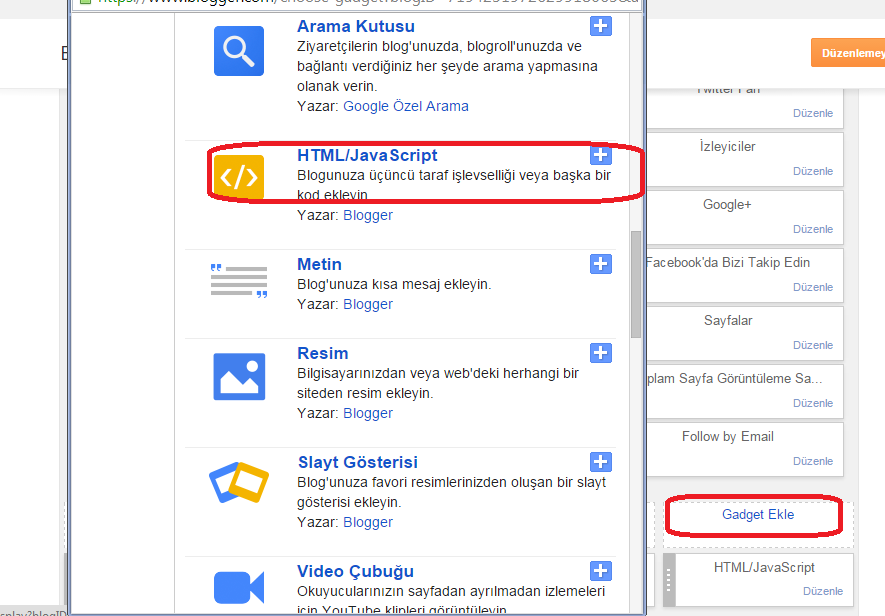Add the Slayt Gösterisi gadget with plus
Screen dimensions: 885x616
click(601, 462)
